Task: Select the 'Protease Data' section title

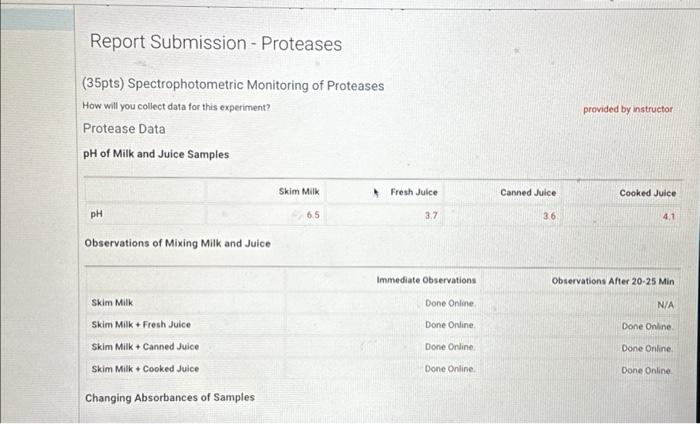Action: pyautogui.click(x=124, y=129)
